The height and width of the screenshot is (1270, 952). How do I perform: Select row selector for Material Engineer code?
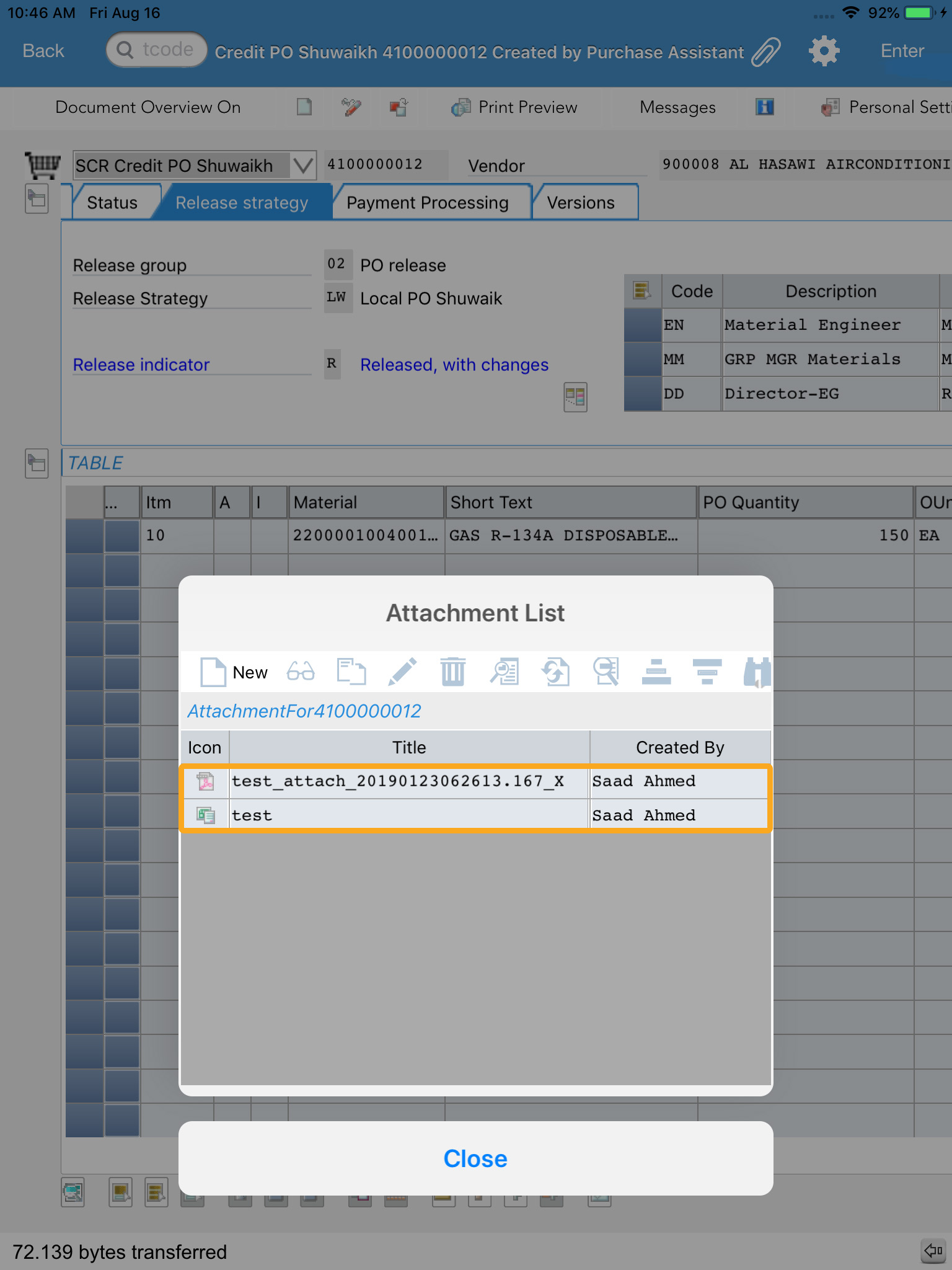(642, 326)
